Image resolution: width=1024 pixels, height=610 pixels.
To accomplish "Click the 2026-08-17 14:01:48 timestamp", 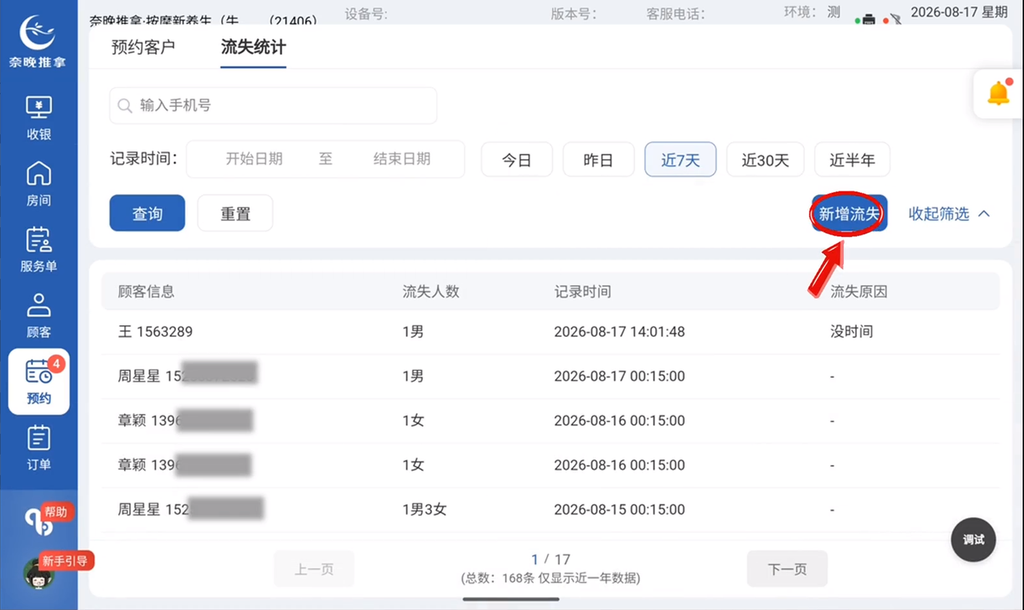I will point(619,332).
